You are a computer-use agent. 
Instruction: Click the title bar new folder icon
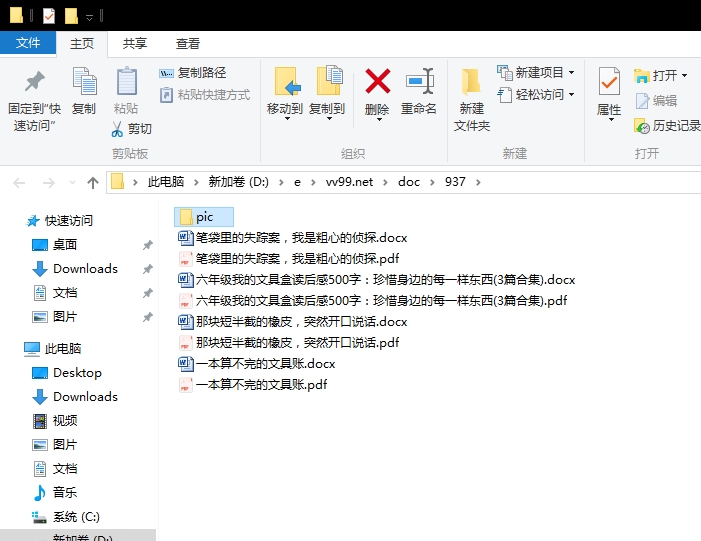[71, 16]
